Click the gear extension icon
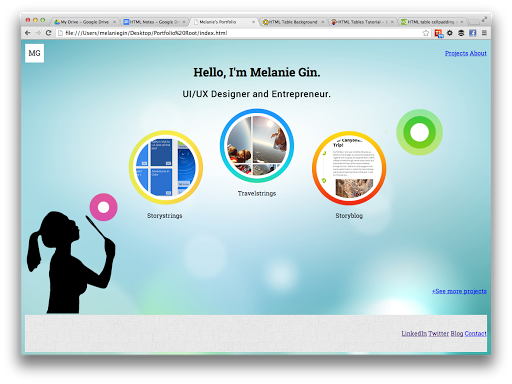This screenshot has width=512, height=384. (450, 33)
